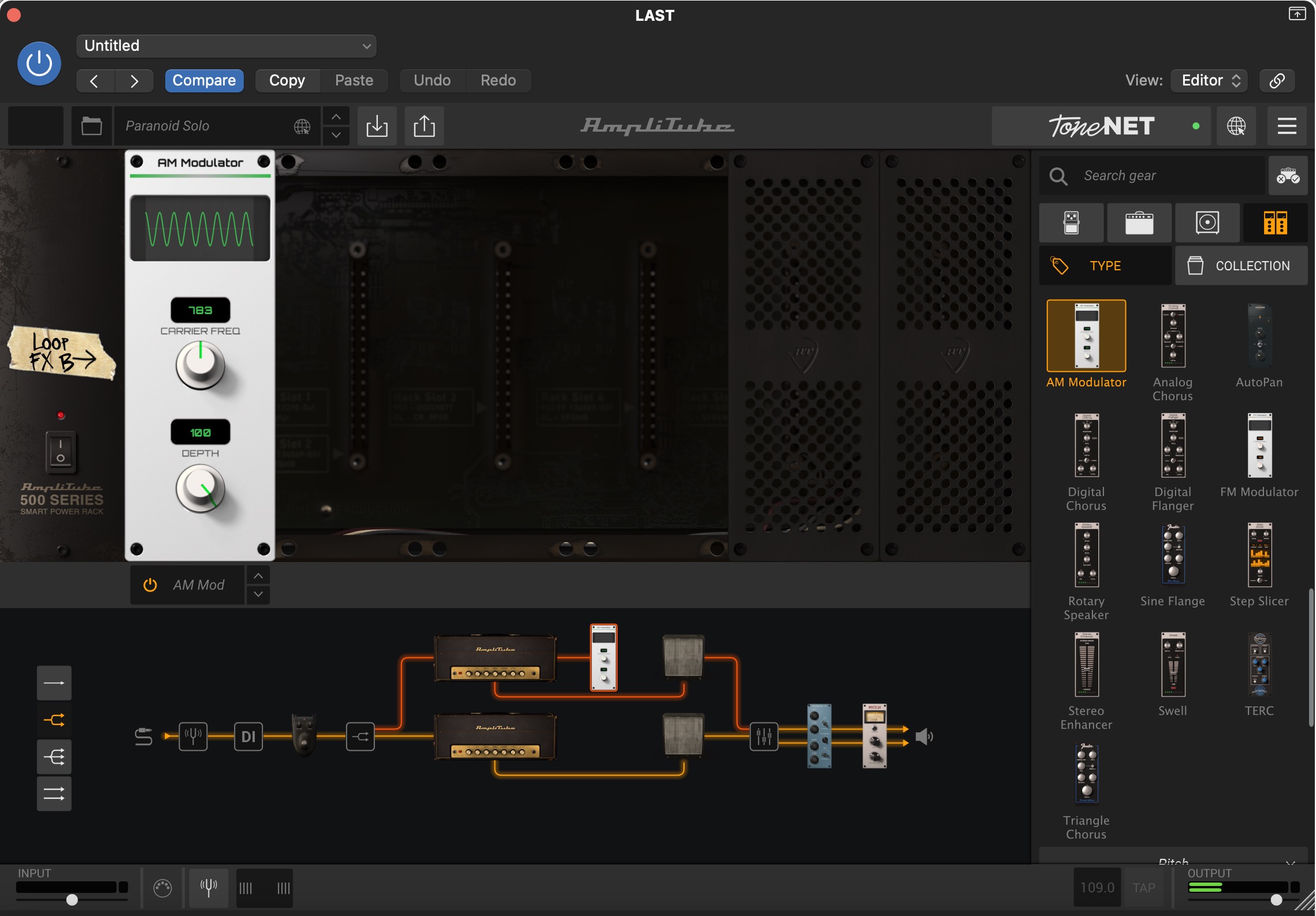Open the View Editor dropdown
The height and width of the screenshot is (916, 1316).
pos(1210,81)
